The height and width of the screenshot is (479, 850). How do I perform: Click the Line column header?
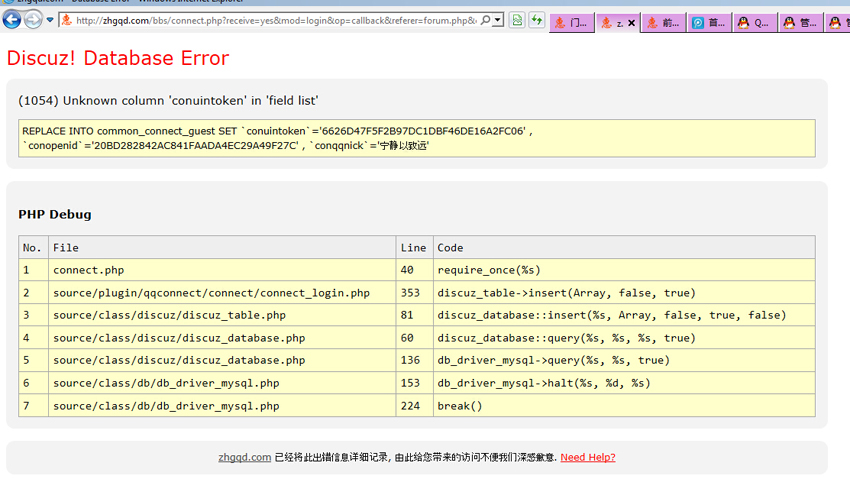pos(414,247)
